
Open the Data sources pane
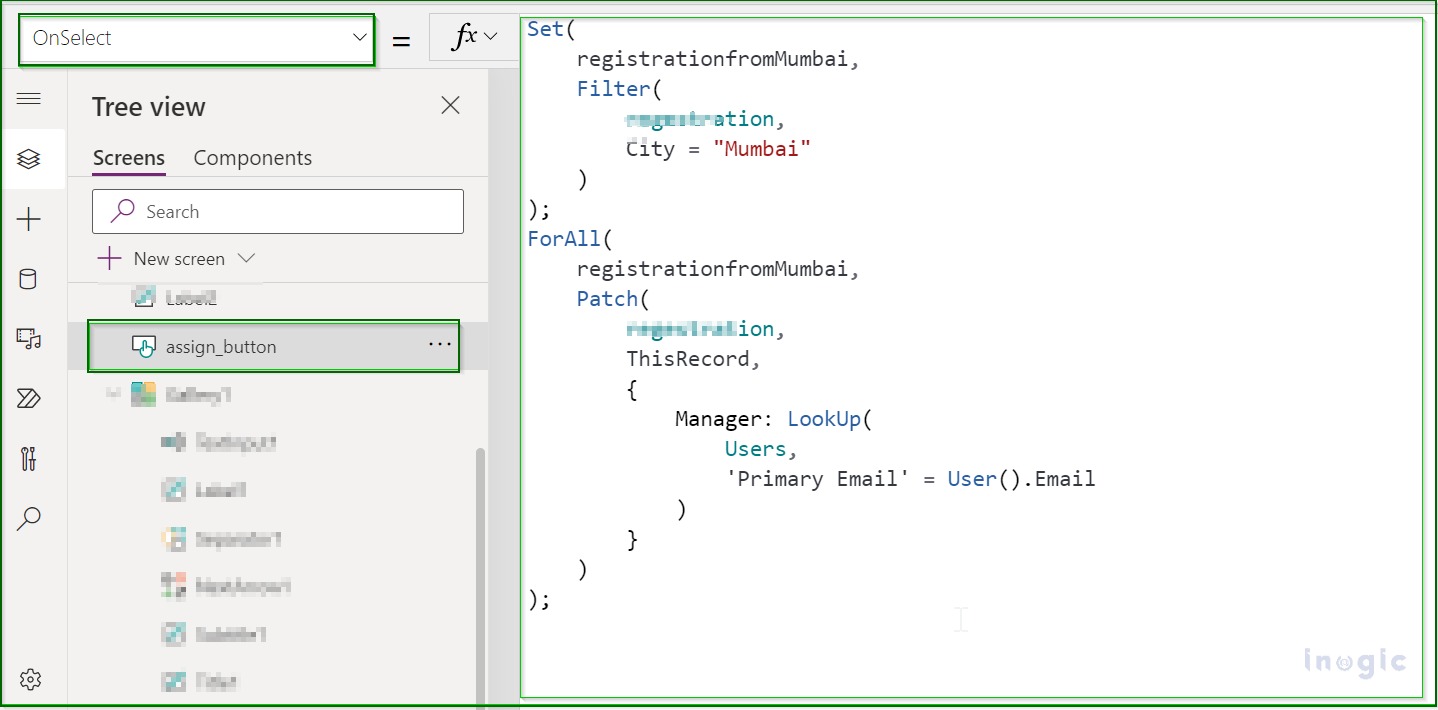coord(30,278)
